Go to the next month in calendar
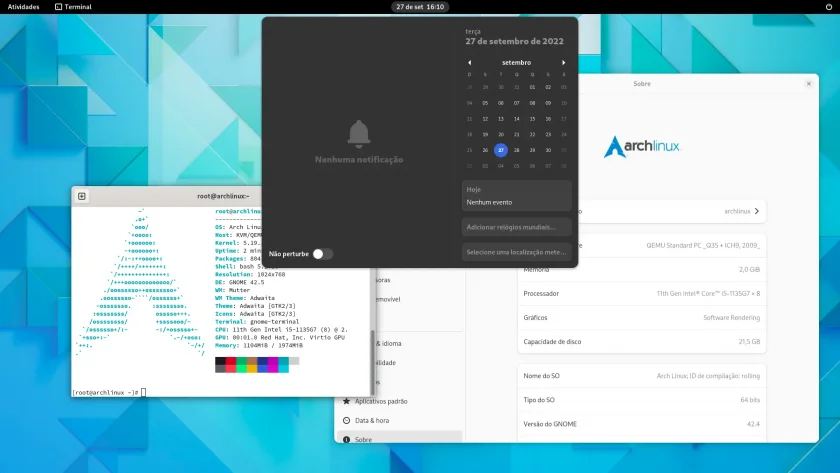 coord(564,63)
